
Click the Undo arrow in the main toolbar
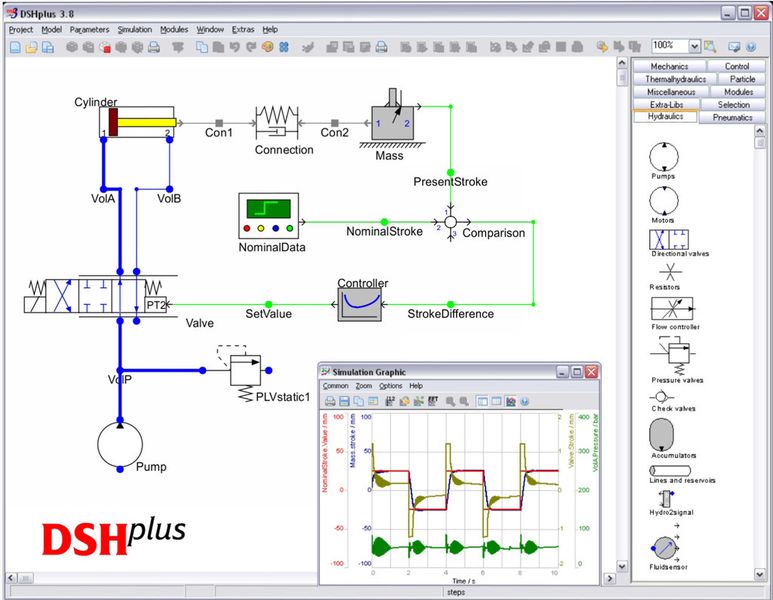pos(235,47)
